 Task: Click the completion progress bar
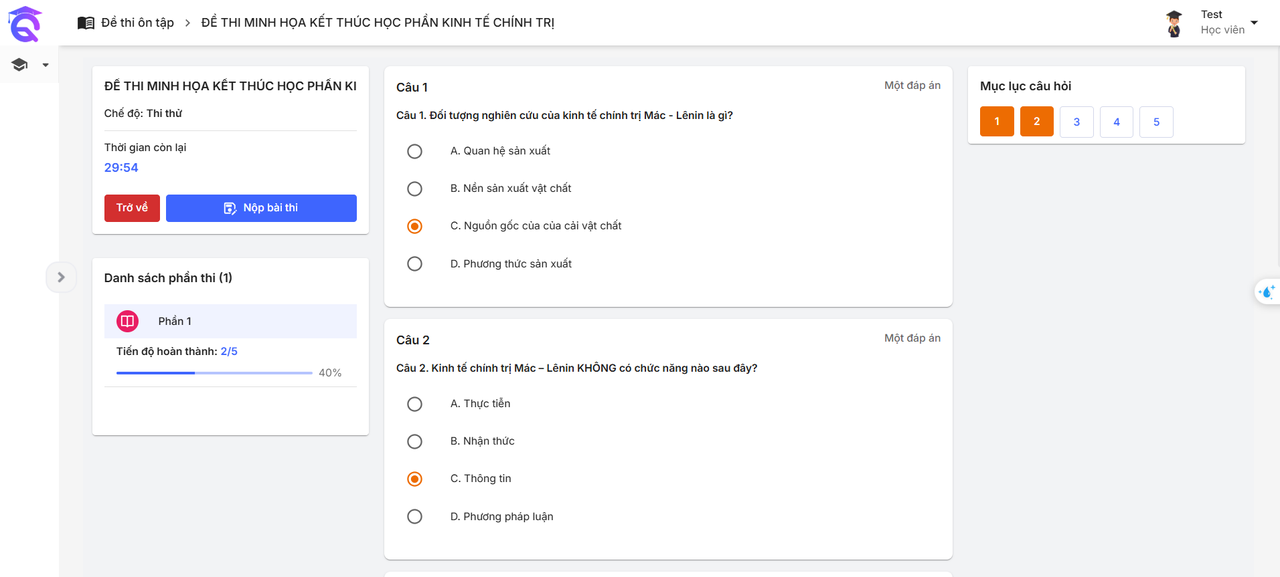[214, 373]
